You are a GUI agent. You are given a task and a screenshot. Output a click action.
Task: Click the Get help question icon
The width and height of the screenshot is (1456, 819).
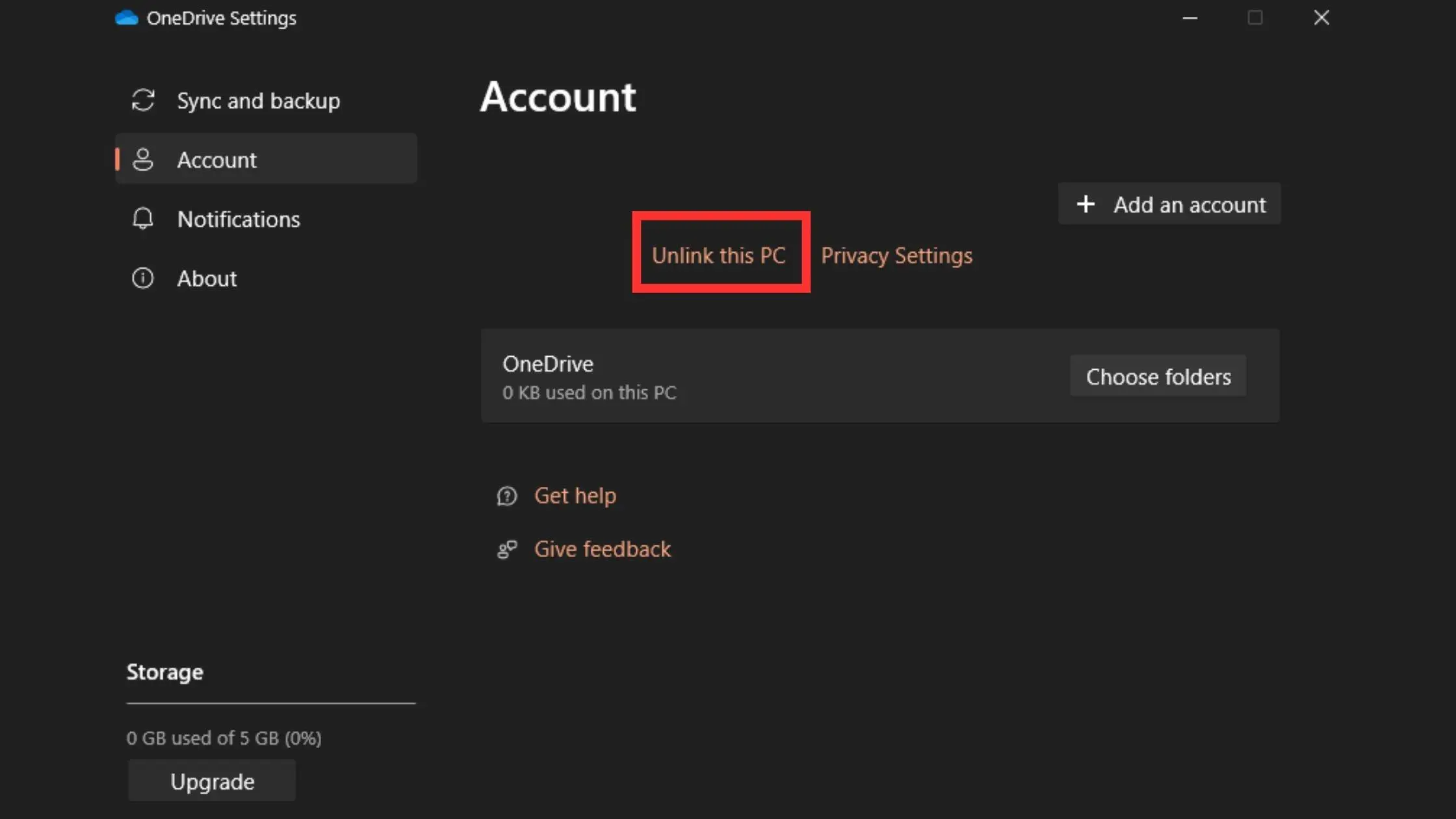[507, 496]
